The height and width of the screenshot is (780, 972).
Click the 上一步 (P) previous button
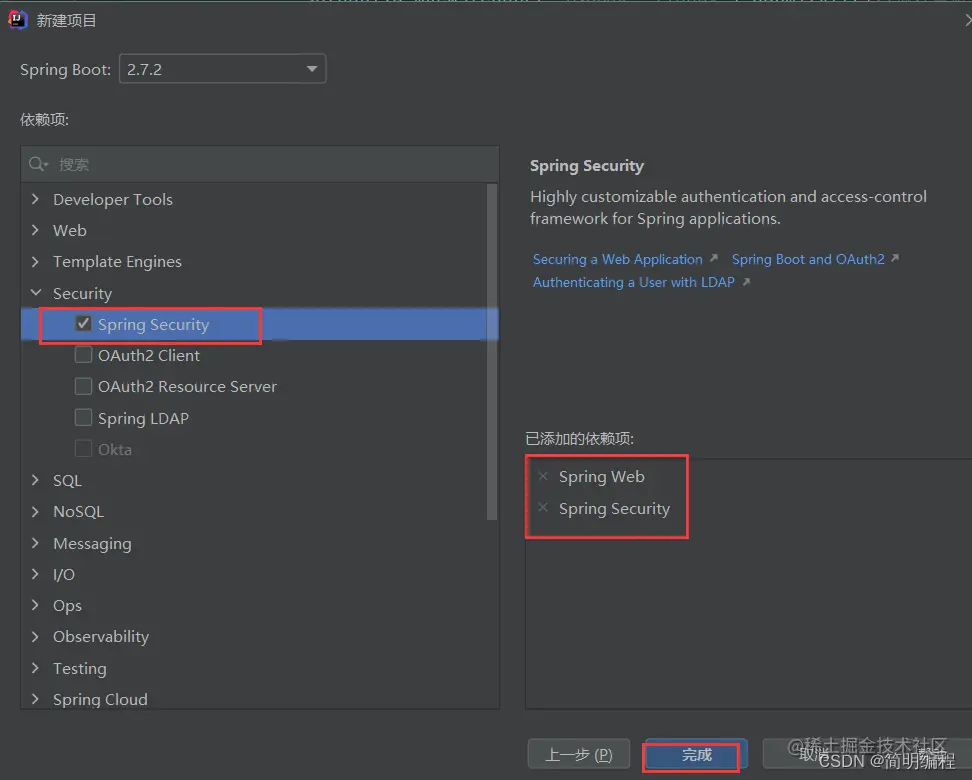pyautogui.click(x=578, y=755)
